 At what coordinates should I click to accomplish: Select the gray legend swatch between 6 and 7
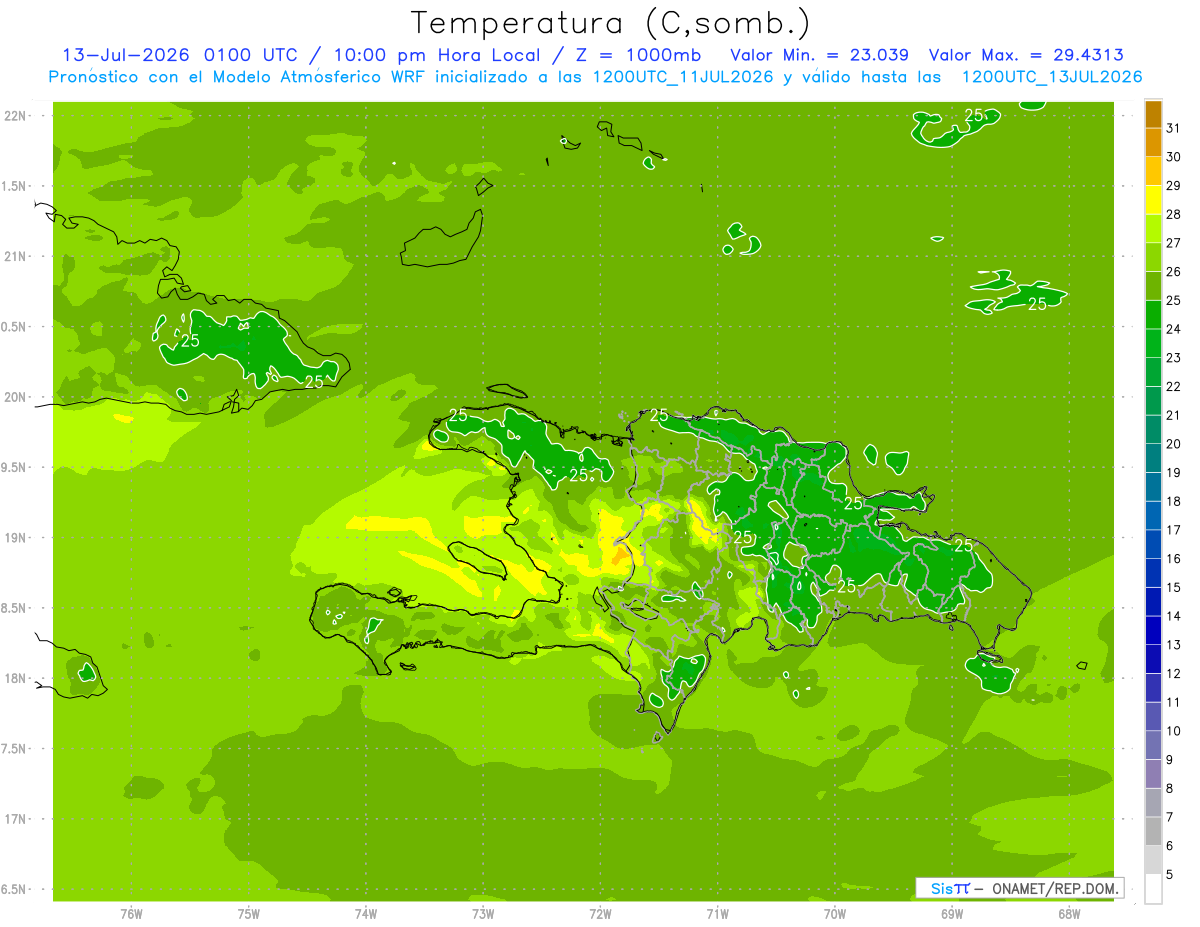(1153, 832)
